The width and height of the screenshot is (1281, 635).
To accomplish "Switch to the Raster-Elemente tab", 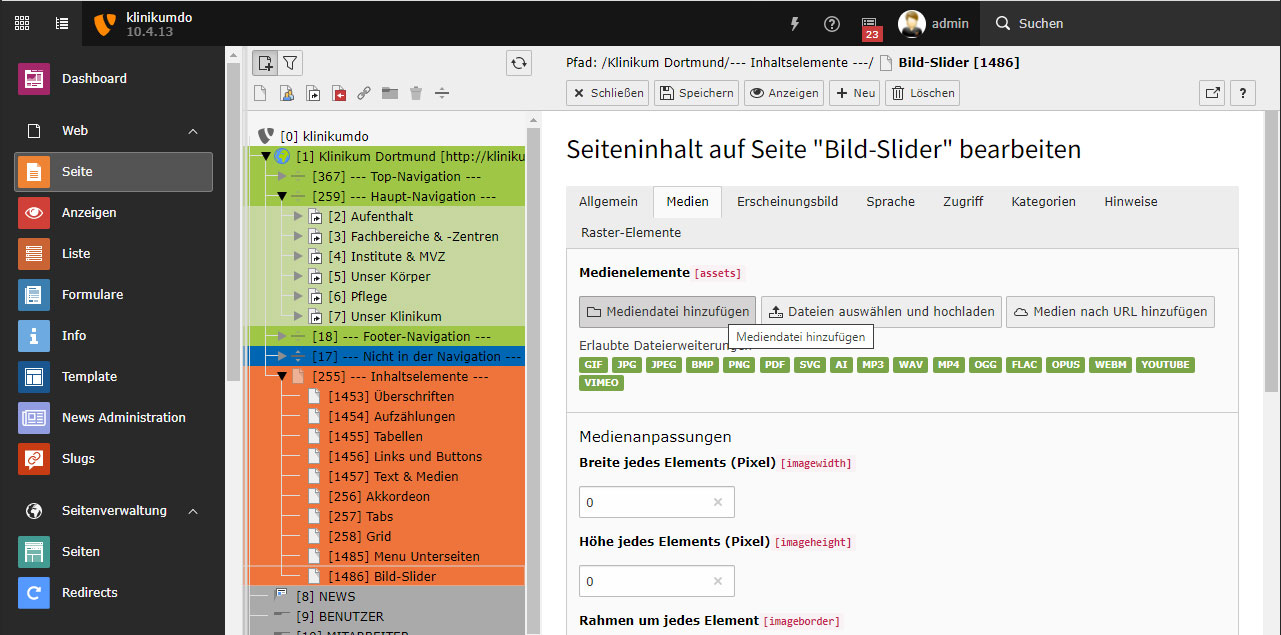I will pos(631,232).
